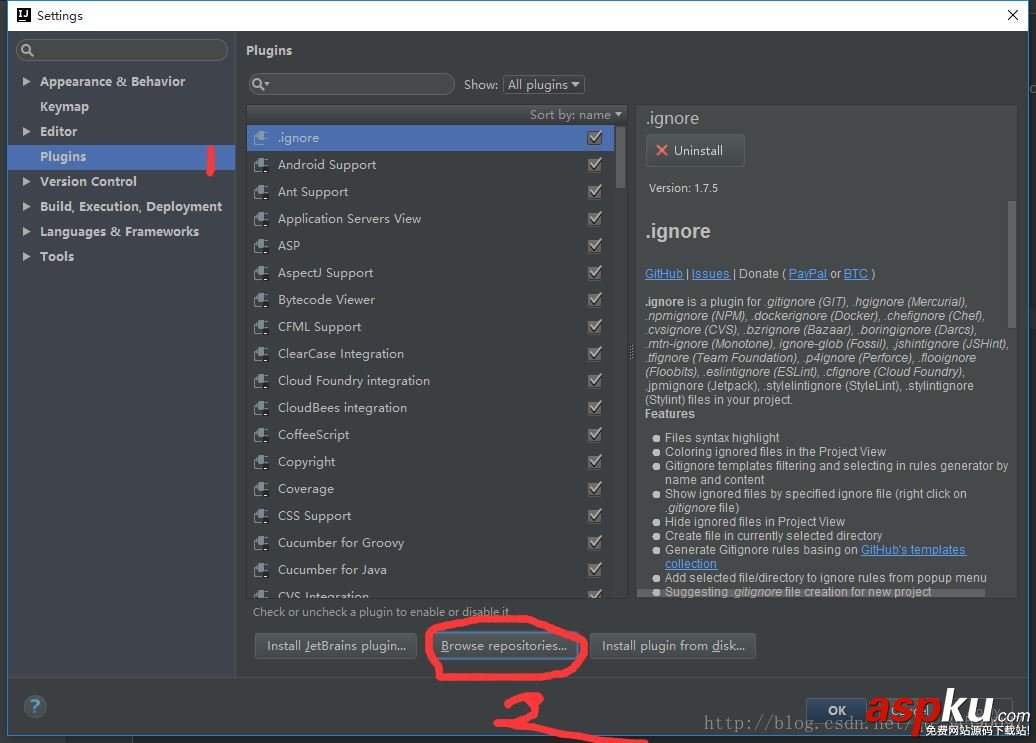This screenshot has width=1036, height=743.
Task: Focus the plugin search field
Action: pos(352,84)
